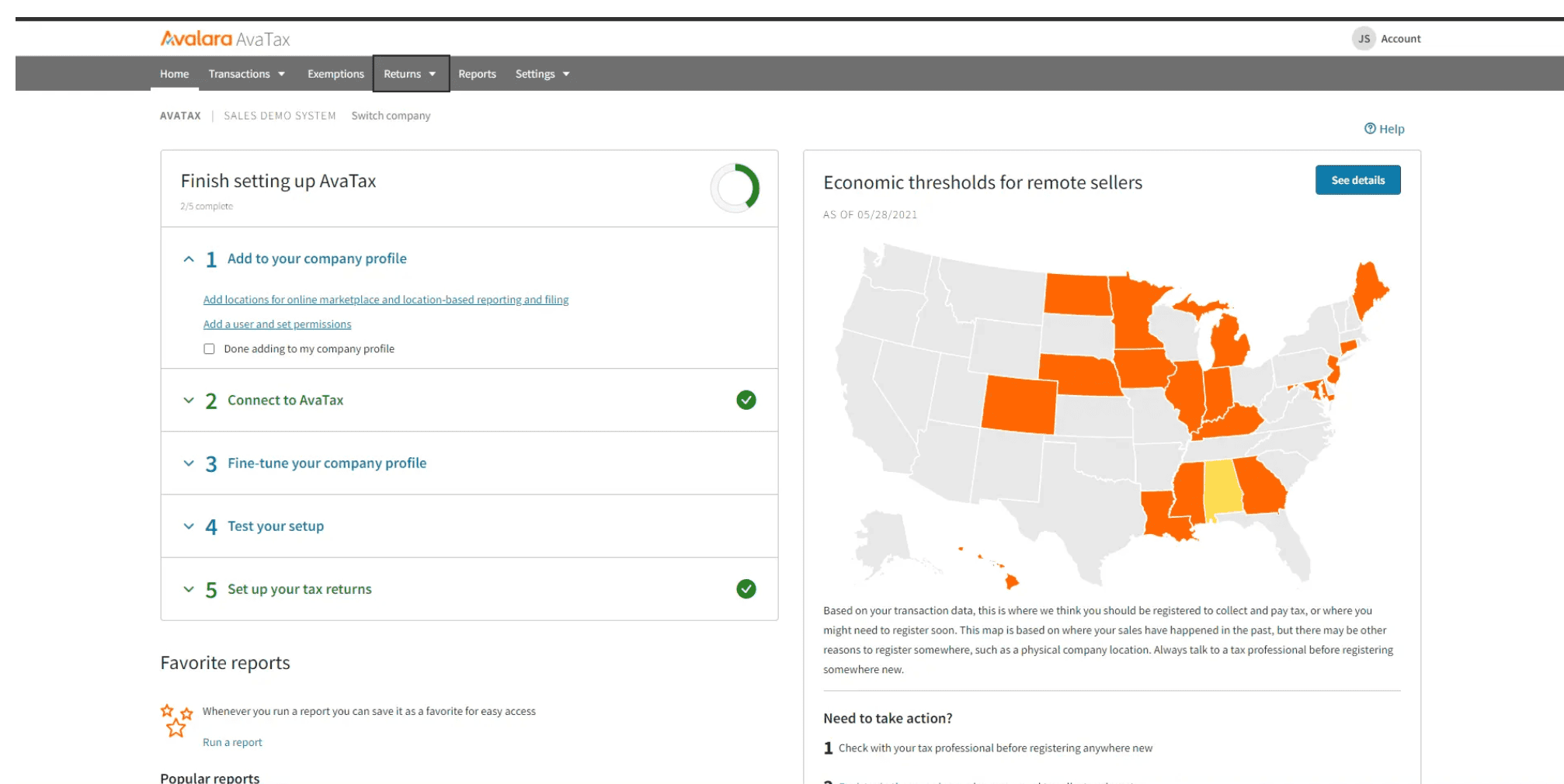Switch to the Home tab
The image size is (1564, 784).
tap(173, 73)
